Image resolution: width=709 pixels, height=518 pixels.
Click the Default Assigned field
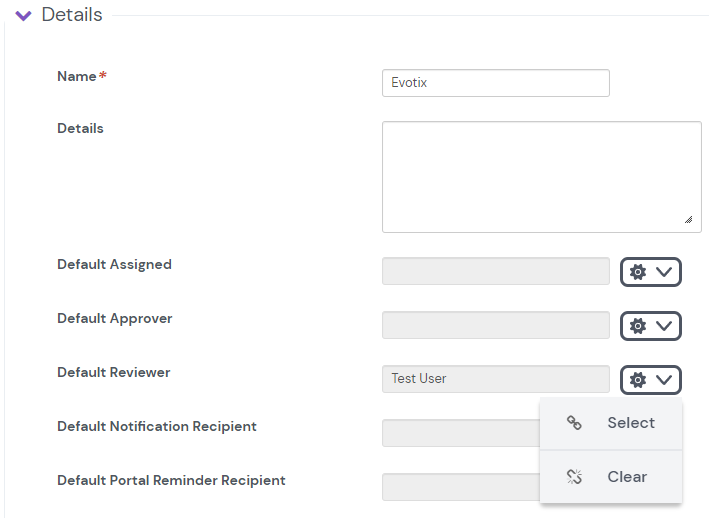(495, 271)
